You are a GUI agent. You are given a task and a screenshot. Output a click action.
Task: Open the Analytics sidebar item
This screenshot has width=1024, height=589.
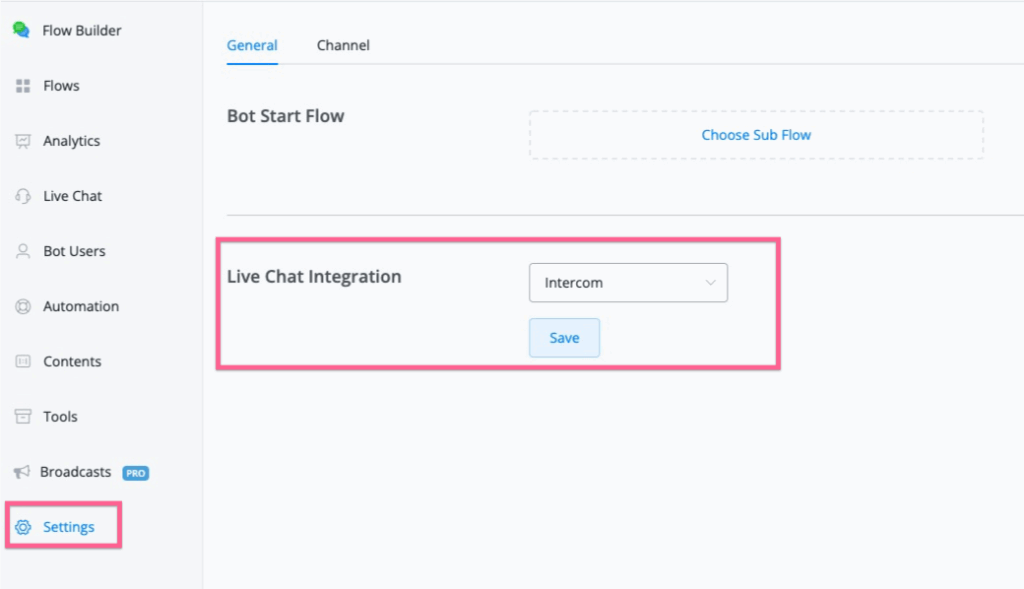[71, 141]
